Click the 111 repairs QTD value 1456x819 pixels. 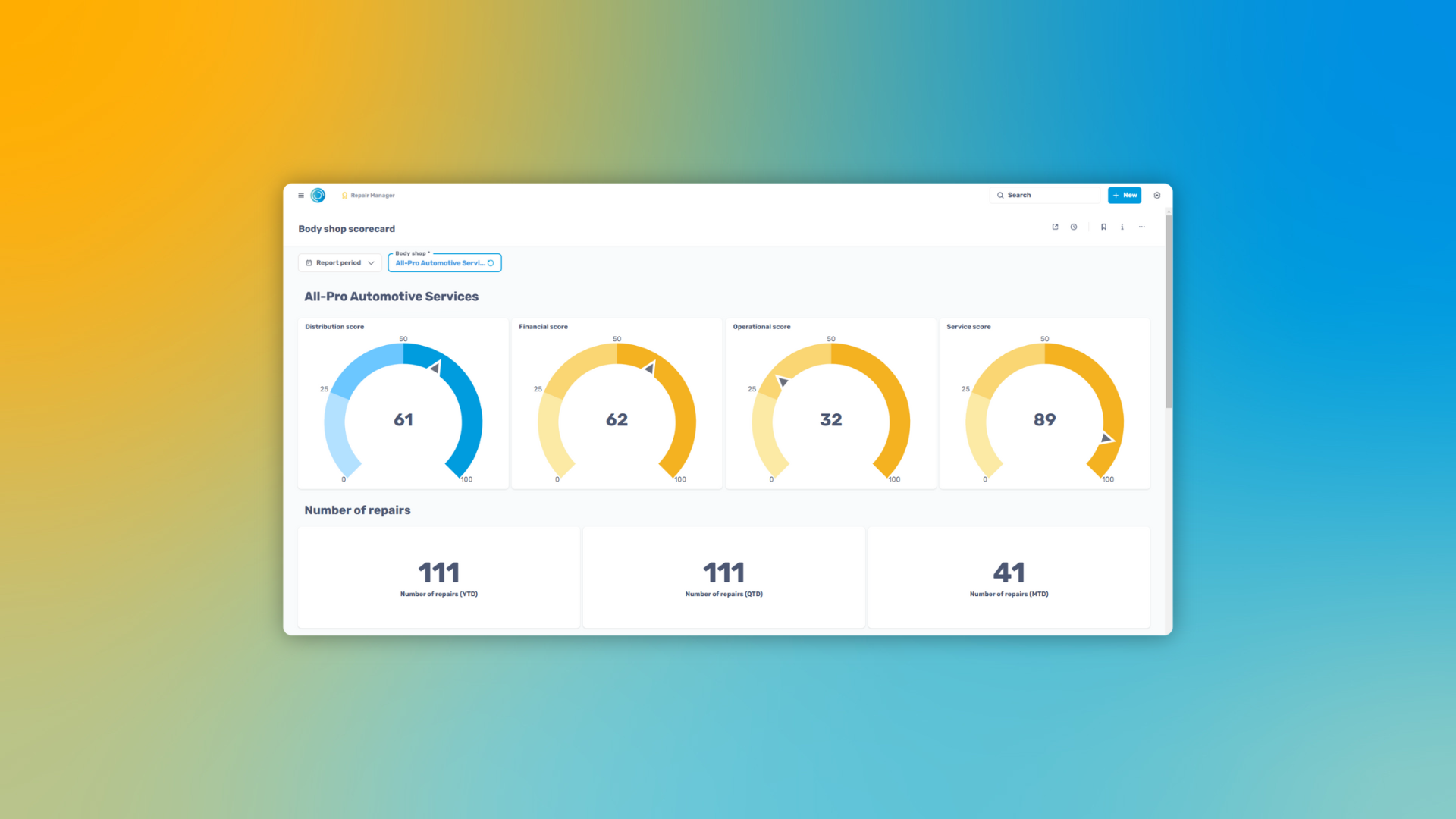click(724, 573)
